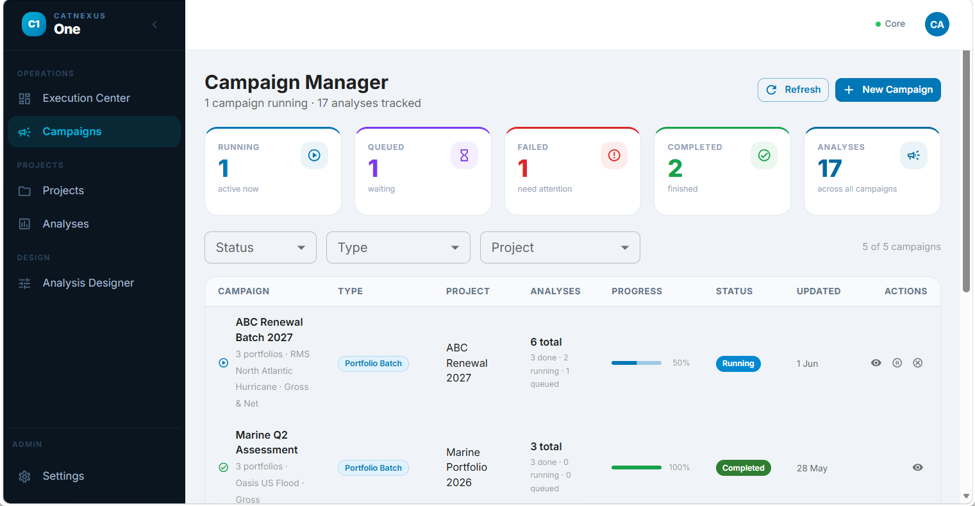
Task: Click the Analysis Designer sliders icon
Action: point(24,283)
